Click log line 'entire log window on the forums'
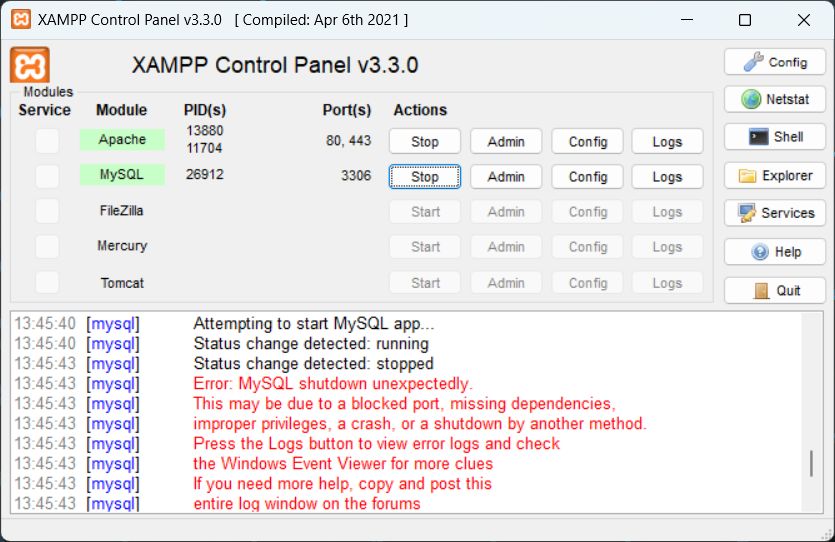835x542 pixels. 307,503
